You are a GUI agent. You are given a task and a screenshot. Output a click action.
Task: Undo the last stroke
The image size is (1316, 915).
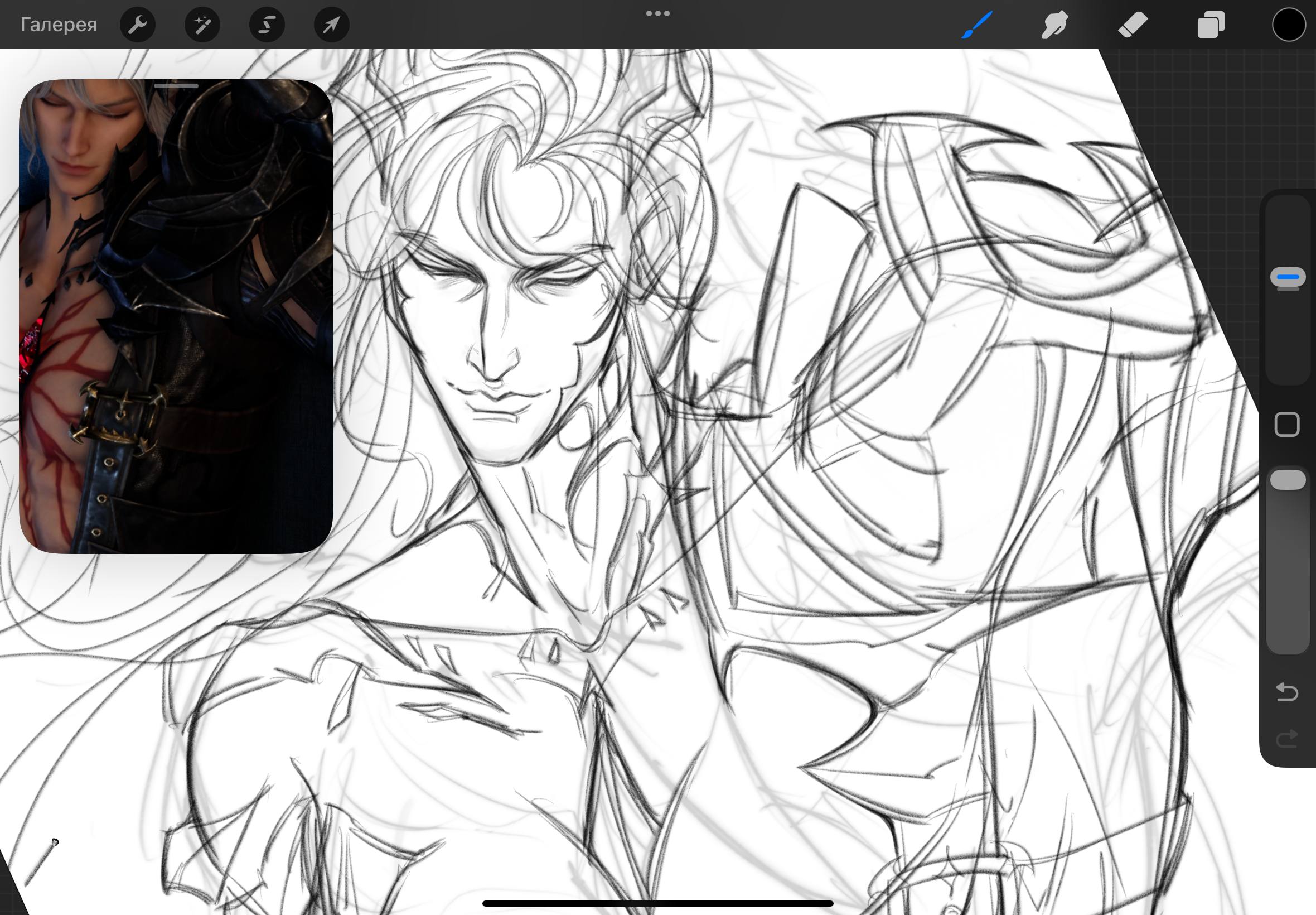(1287, 691)
